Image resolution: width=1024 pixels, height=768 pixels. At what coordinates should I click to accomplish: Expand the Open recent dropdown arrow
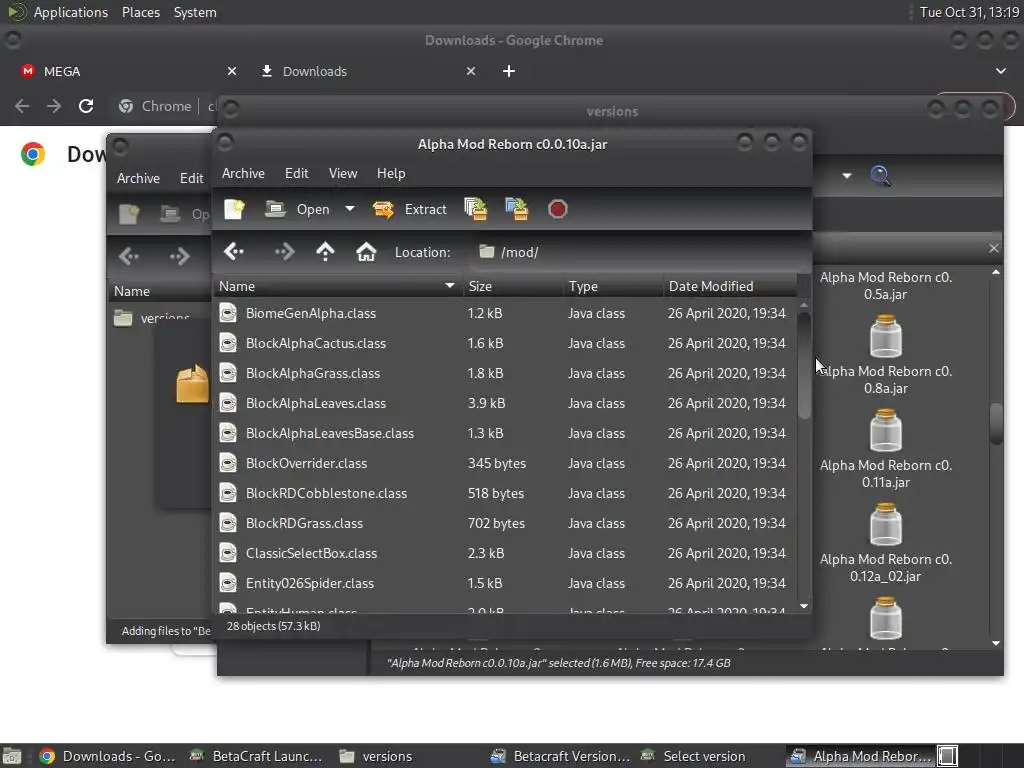pos(350,209)
